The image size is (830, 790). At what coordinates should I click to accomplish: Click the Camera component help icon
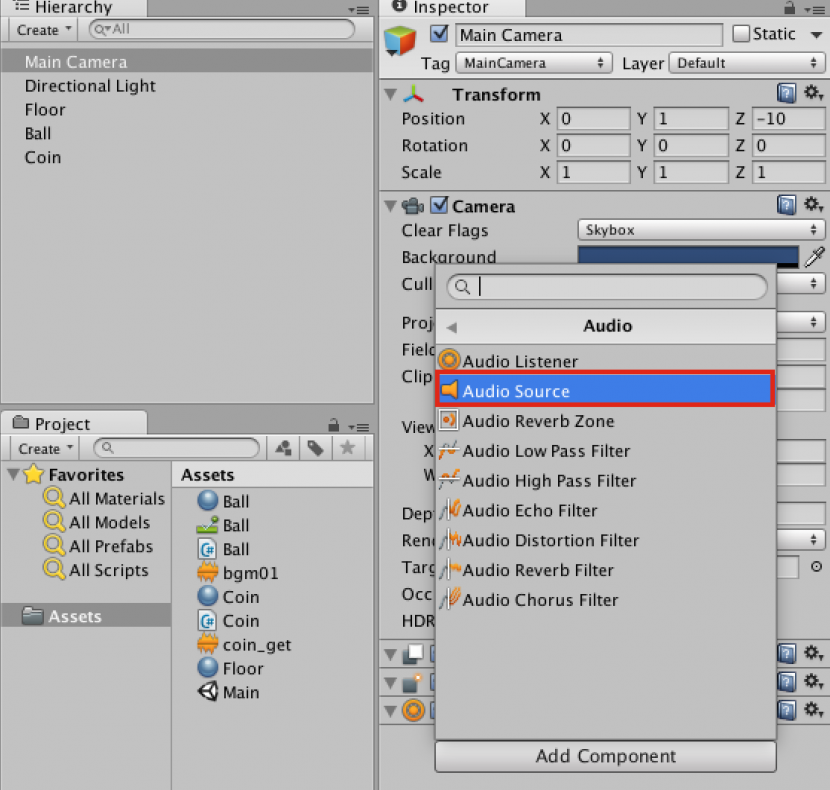pos(786,205)
